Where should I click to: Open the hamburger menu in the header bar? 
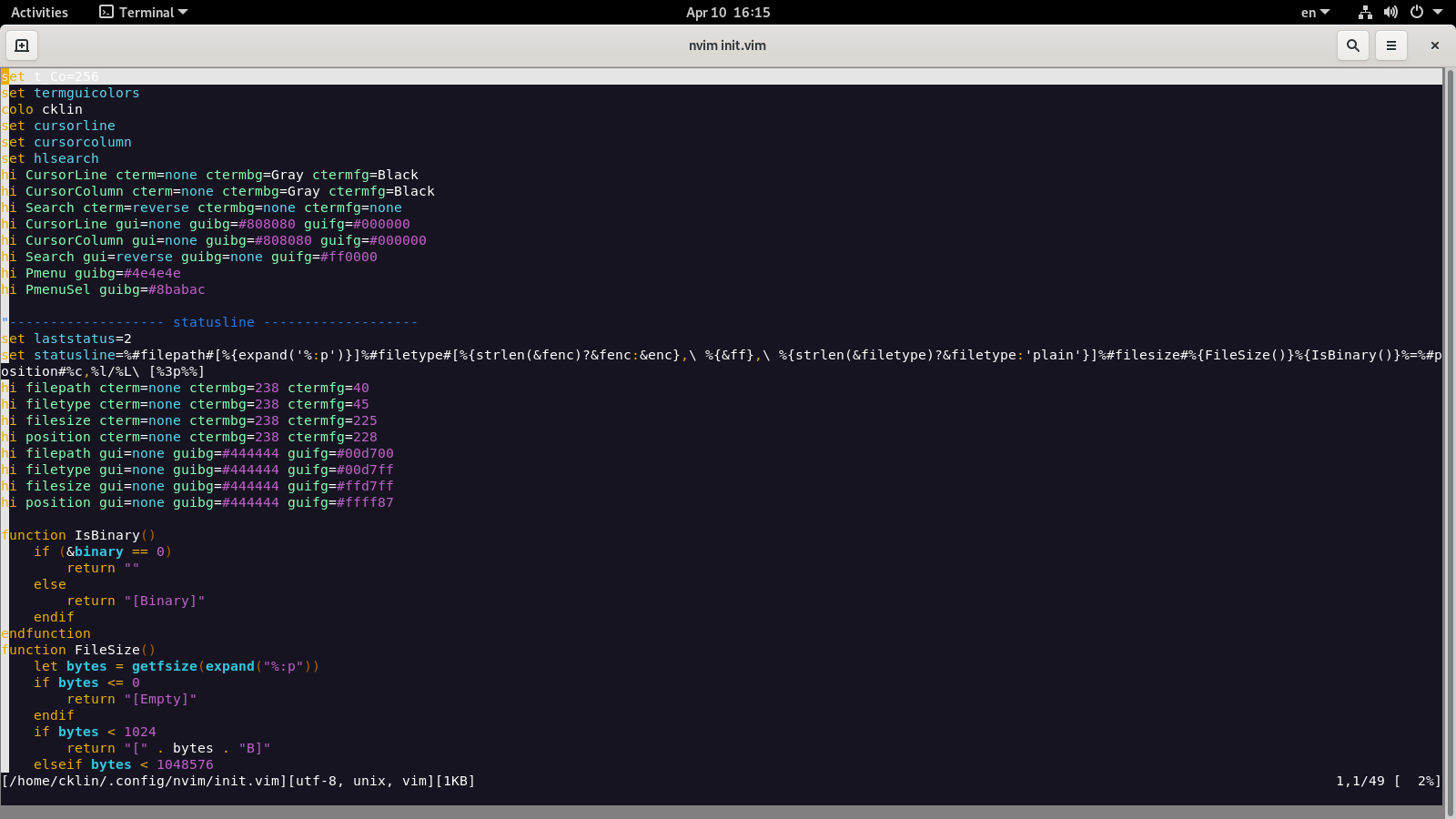[1391, 45]
